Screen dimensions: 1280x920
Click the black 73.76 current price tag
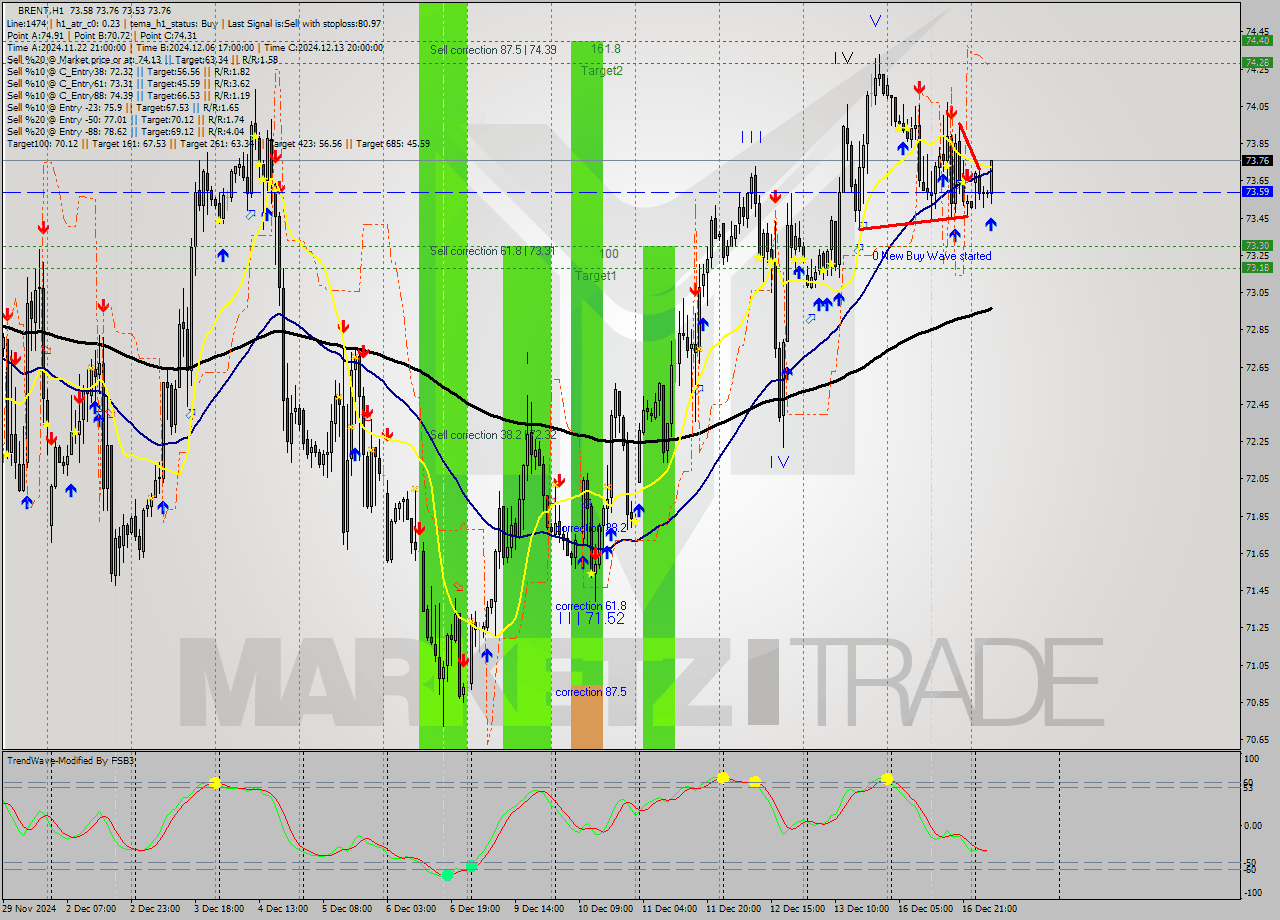tap(1257, 160)
